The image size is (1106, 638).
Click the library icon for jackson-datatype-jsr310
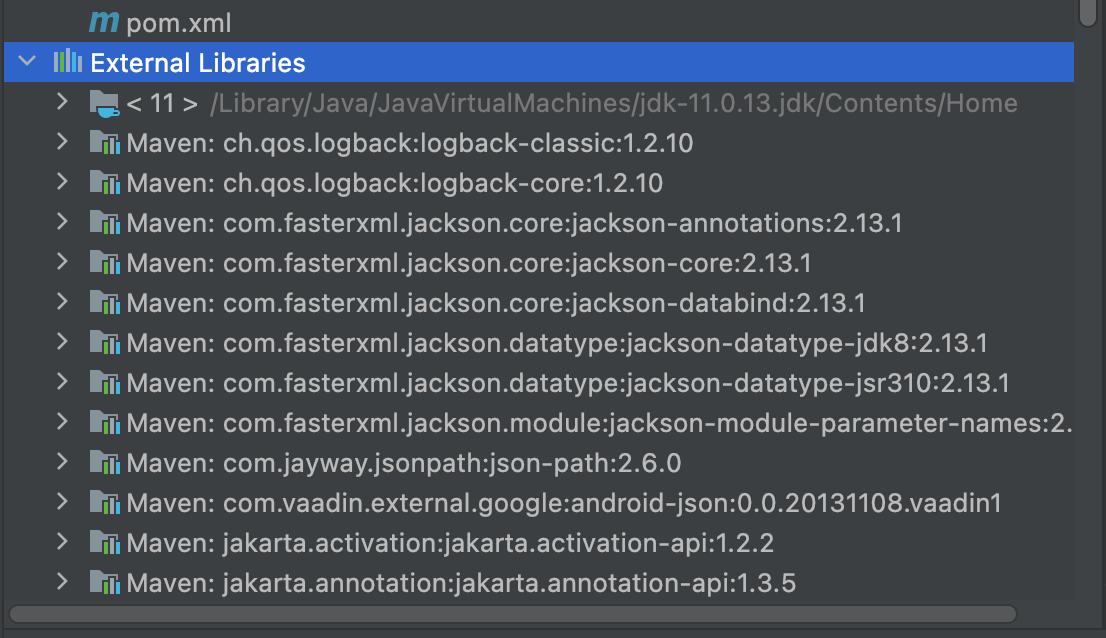pyautogui.click(x=104, y=383)
